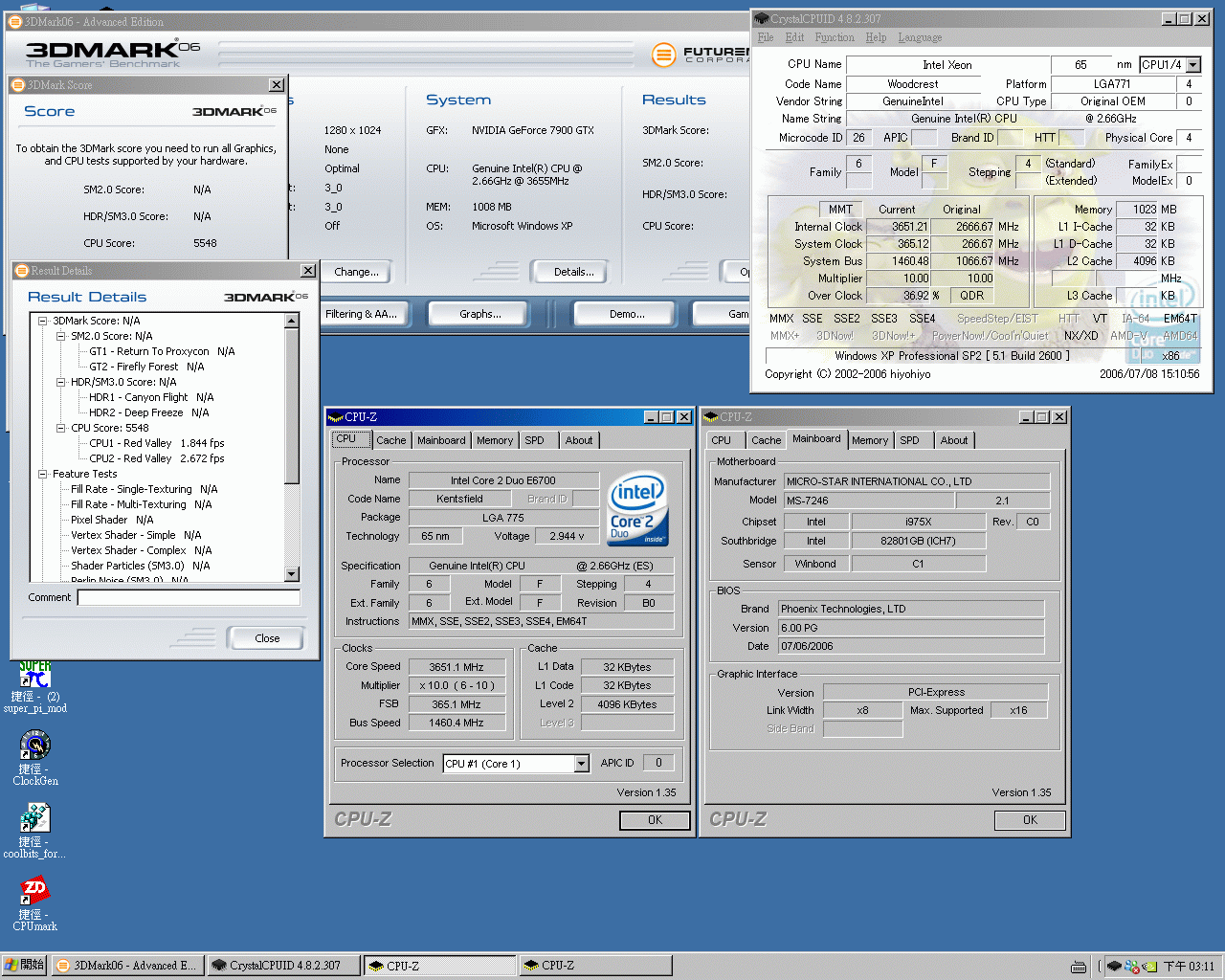1225x980 pixels.
Task: Open the File menu in CrystalCPUID
Action: tap(766, 37)
